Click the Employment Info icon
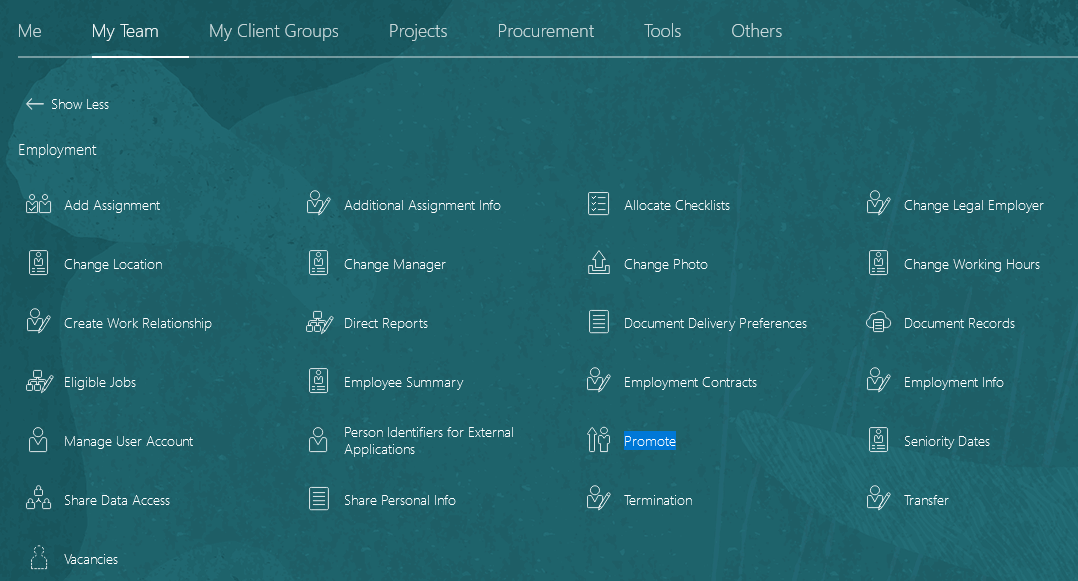1078x581 pixels. (879, 380)
